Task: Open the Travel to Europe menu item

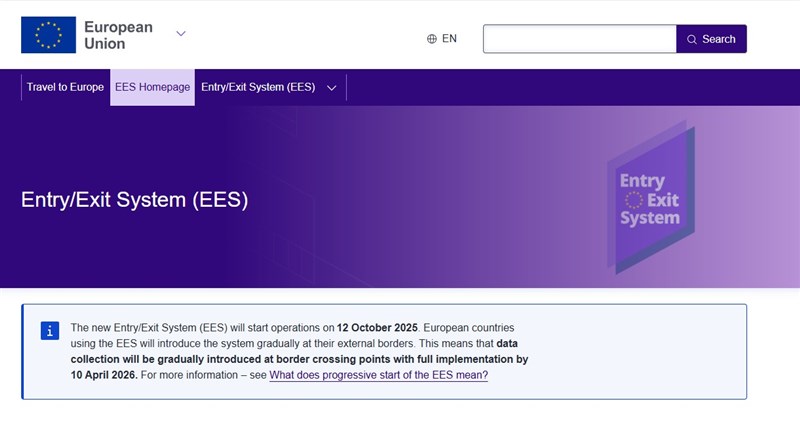Action: tap(65, 87)
